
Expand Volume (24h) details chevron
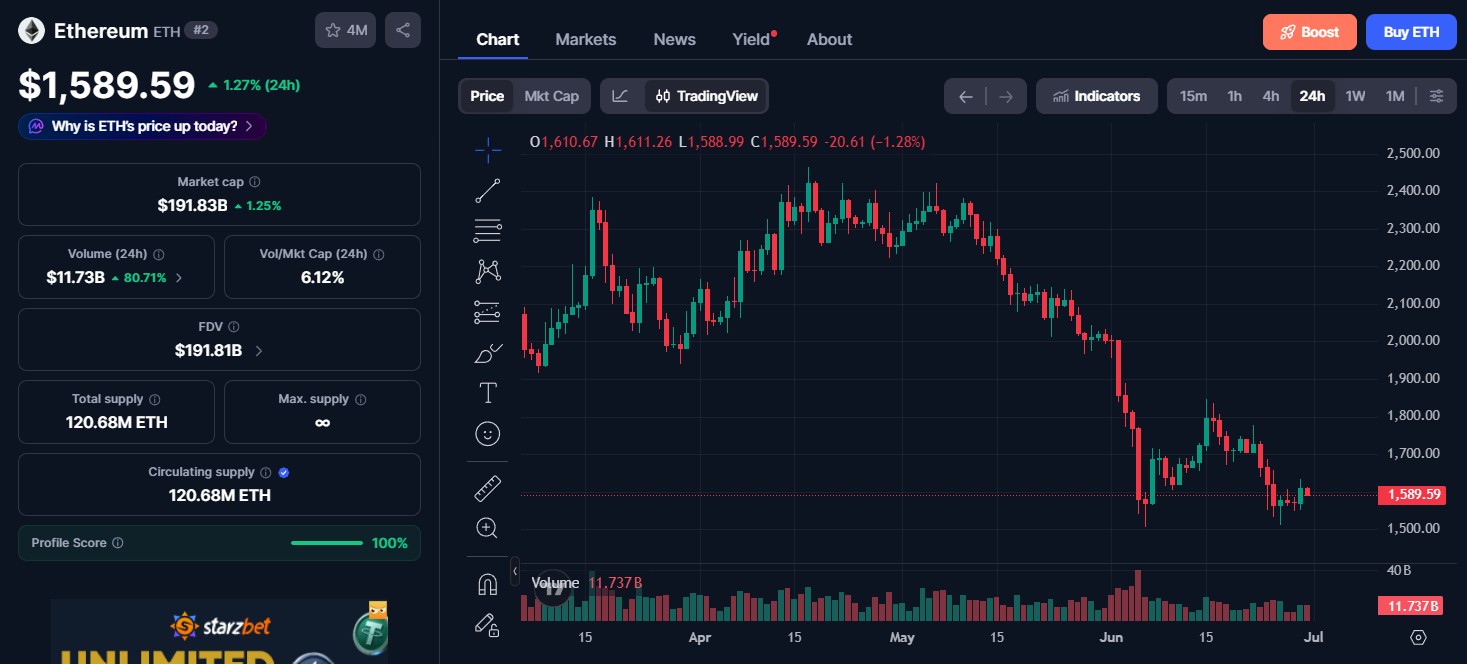coord(179,278)
